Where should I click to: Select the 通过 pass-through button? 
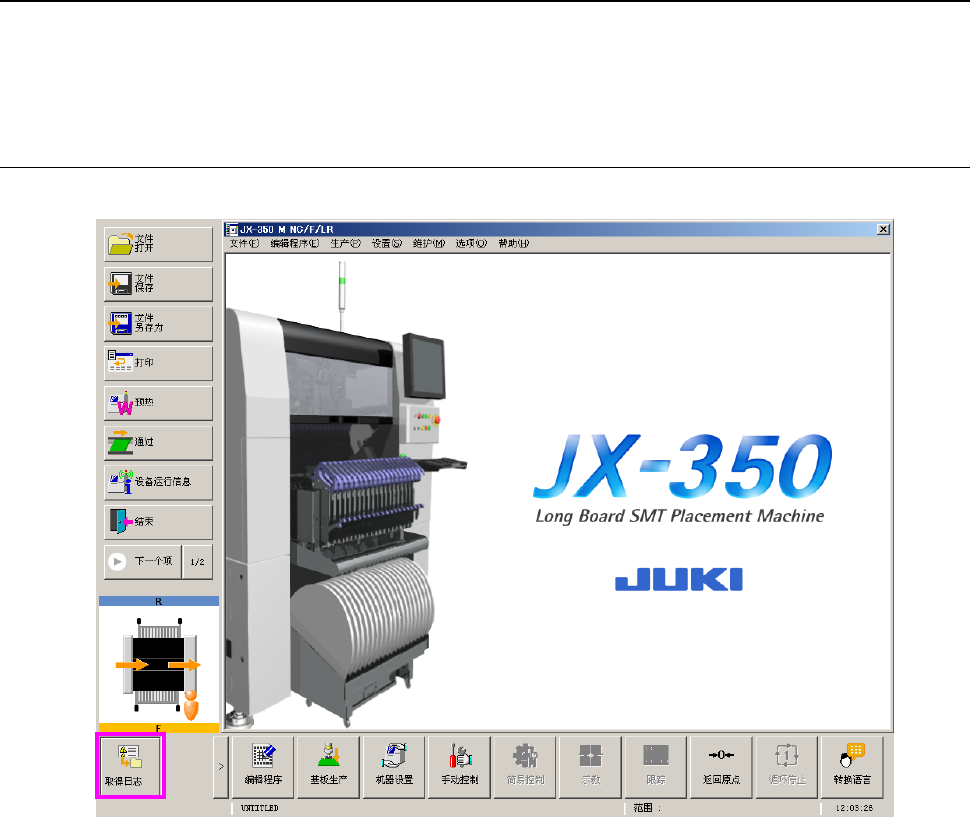[x=158, y=443]
